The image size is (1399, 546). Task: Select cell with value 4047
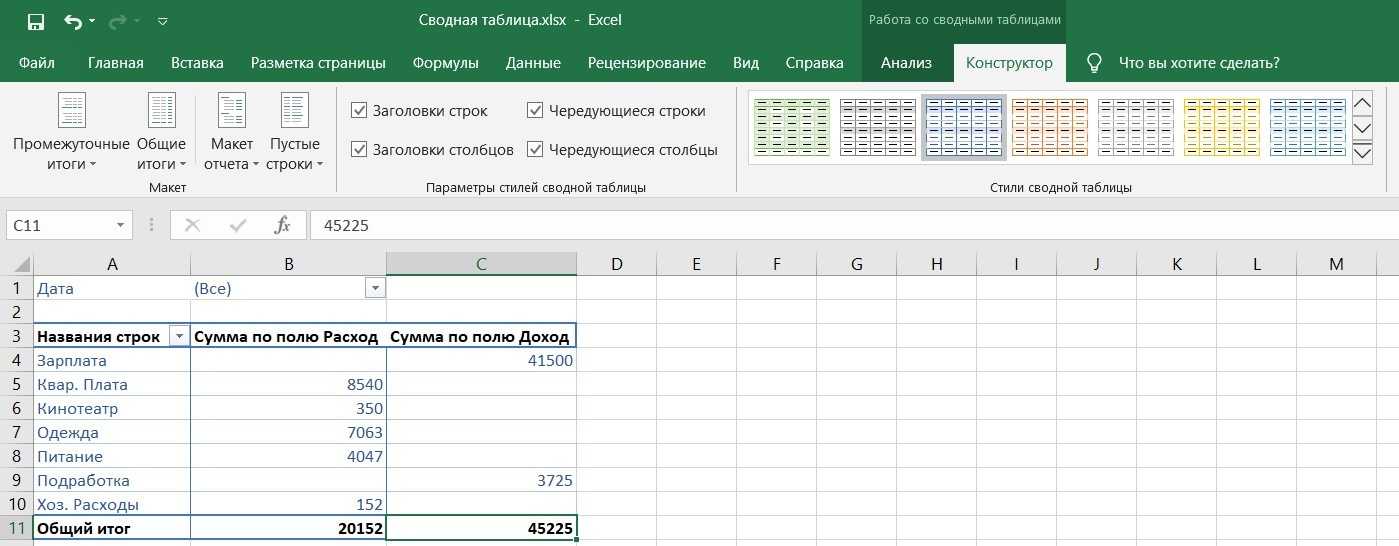(288, 456)
